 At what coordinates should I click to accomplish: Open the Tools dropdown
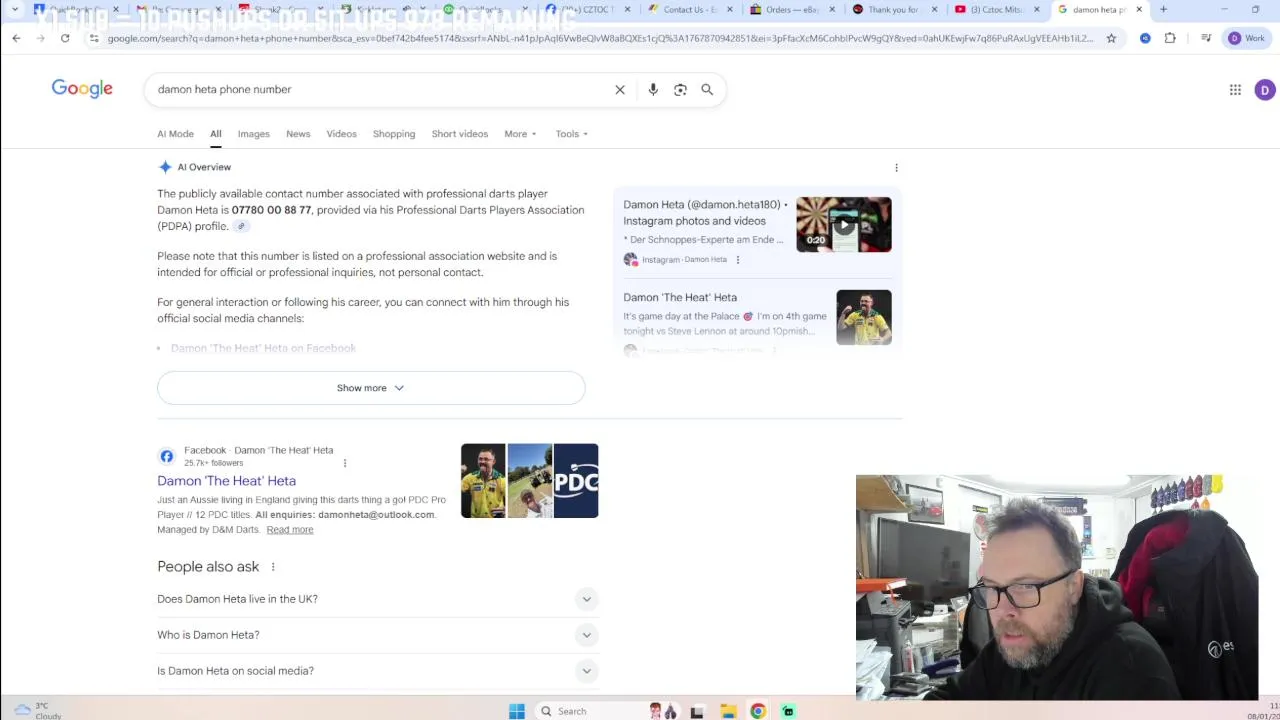coord(571,134)
